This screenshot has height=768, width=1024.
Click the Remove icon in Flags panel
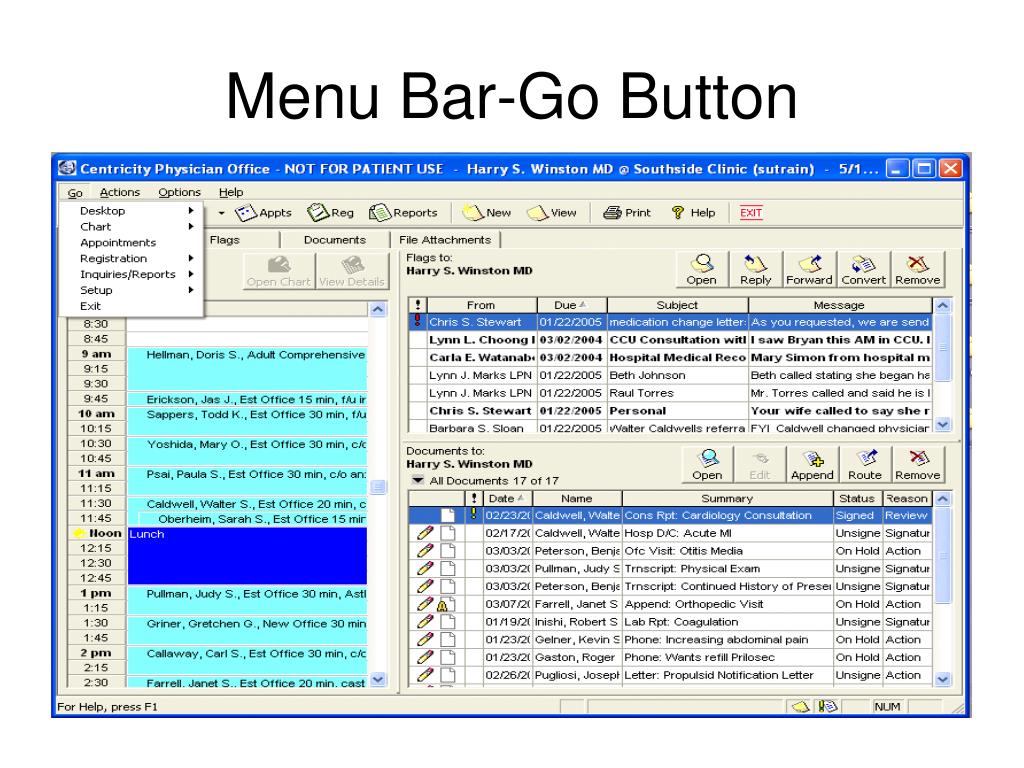pos(918,270)
